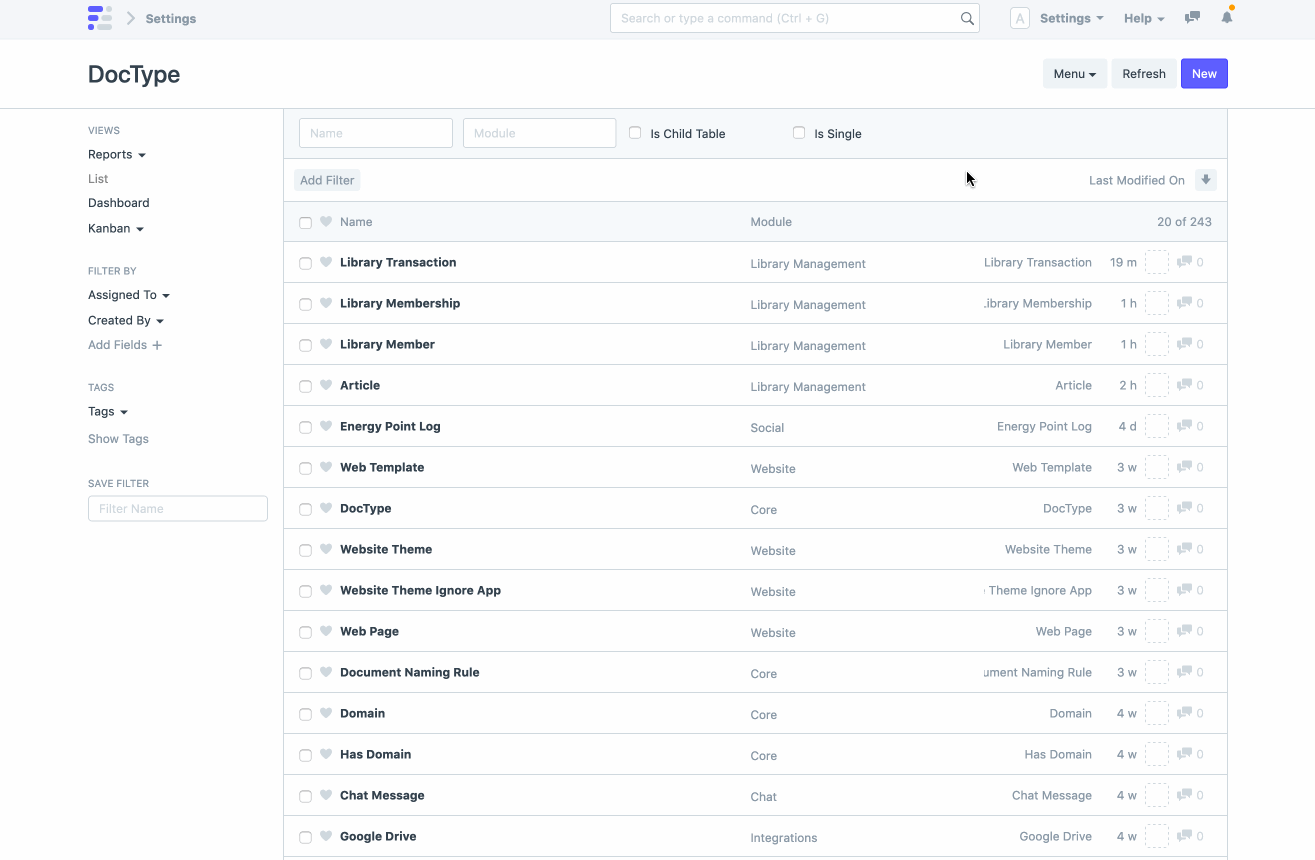Enable the Is Child Table checkbox
Image resolution: width=1315 pixels, height=860 pixels.
point(635,132)
